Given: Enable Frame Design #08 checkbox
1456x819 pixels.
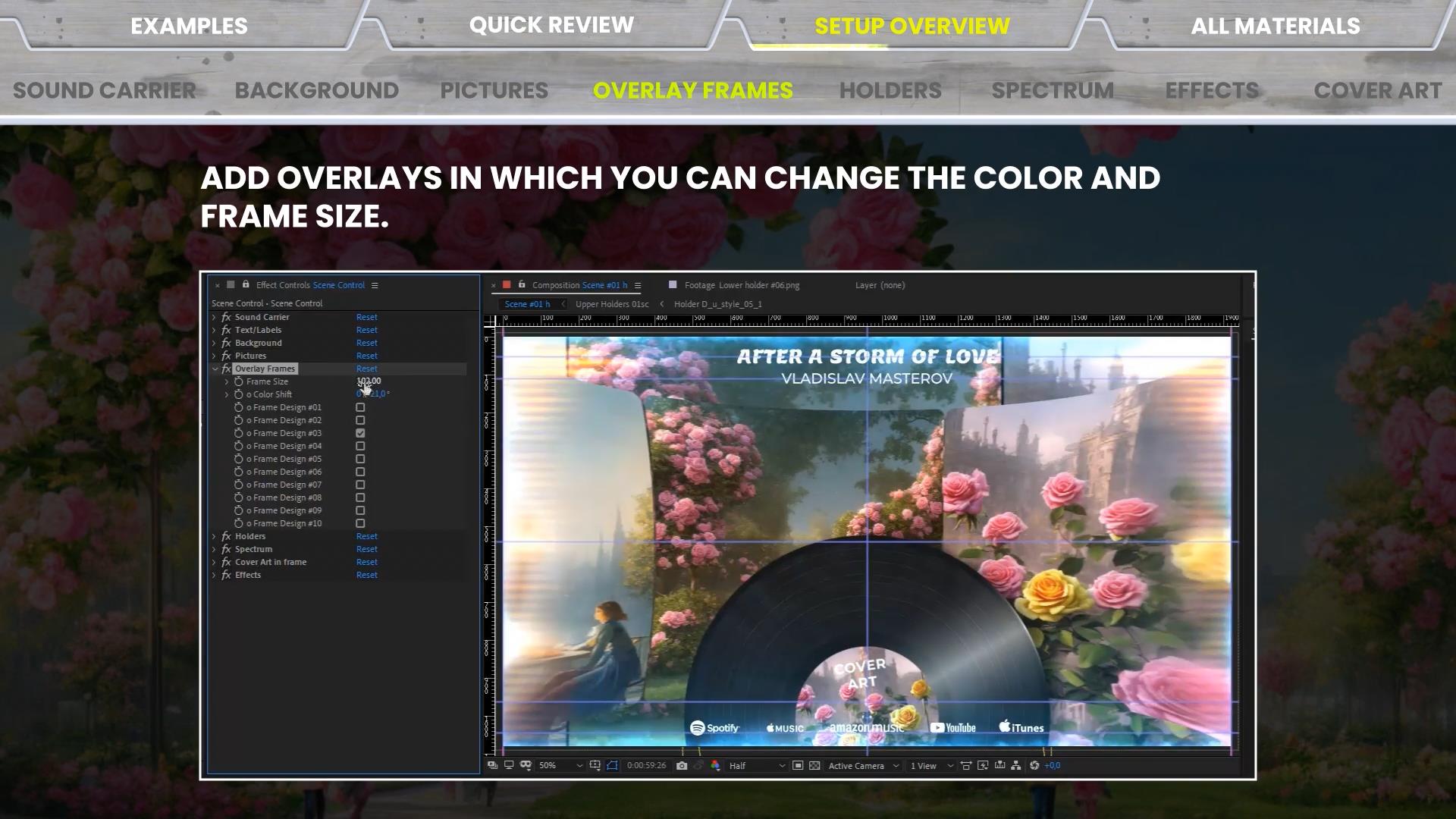Looking at the screenshot, I should pos(360,497).
